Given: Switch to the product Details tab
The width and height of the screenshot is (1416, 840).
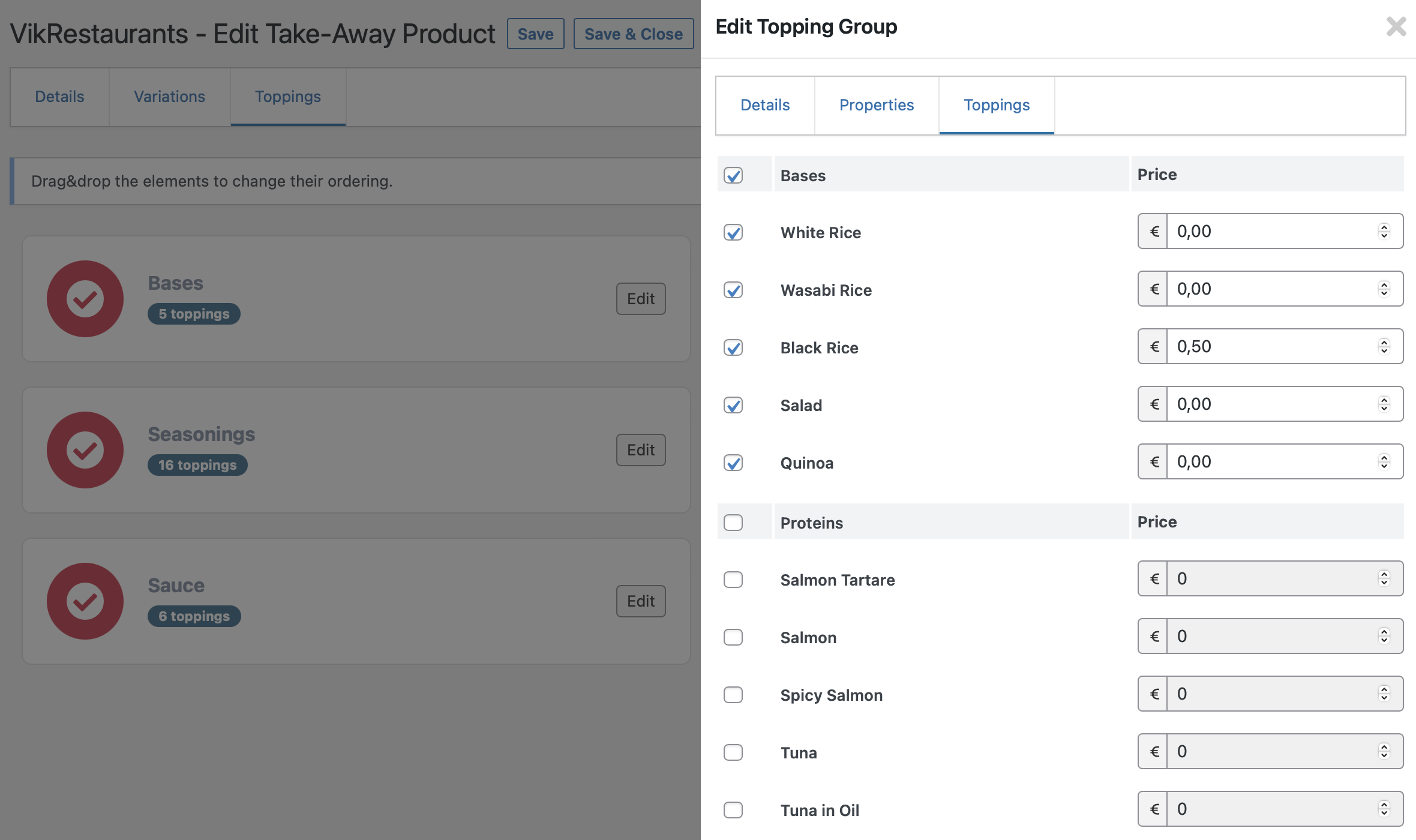Looking at the screenshot, I should [59, 97].
